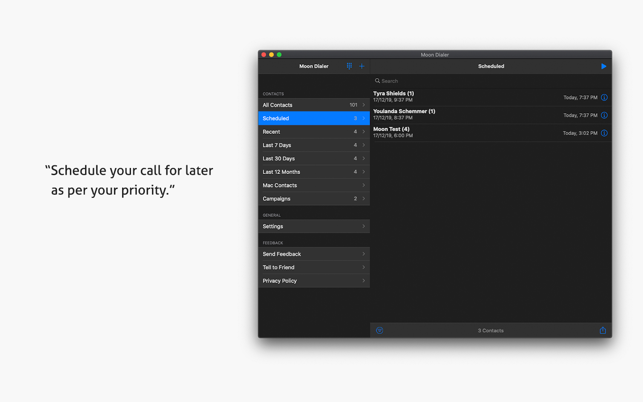Click the magnifier search icon

(377, 81)
